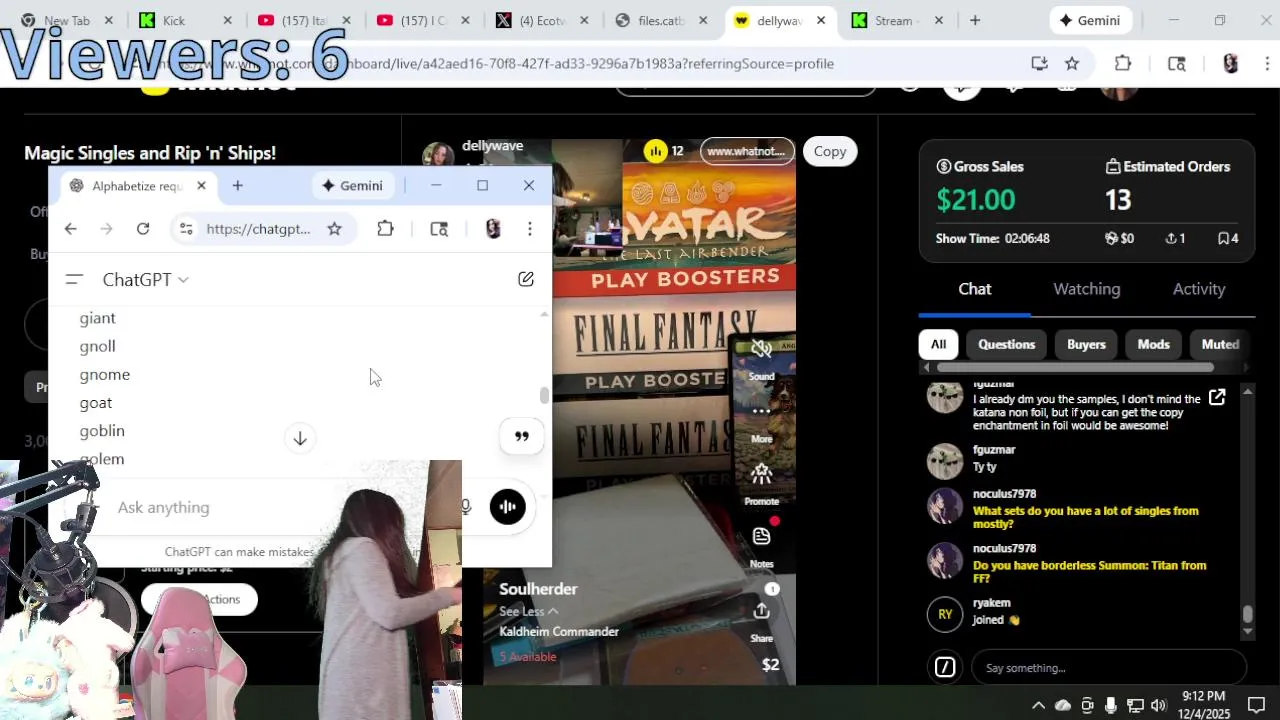1280x720 pixels.
Task: Switch to the Watching tab
Action: tap(1086, 289)
